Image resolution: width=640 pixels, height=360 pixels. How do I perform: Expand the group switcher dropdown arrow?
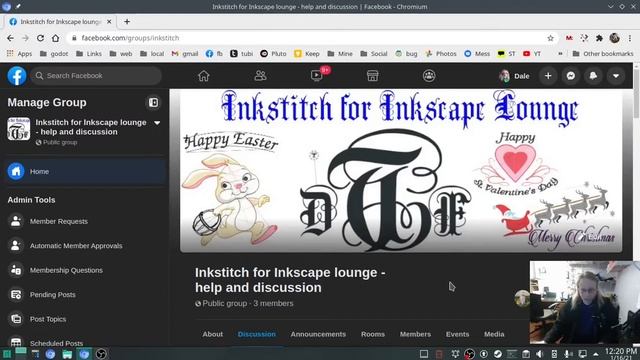click(x=157, y=123)
